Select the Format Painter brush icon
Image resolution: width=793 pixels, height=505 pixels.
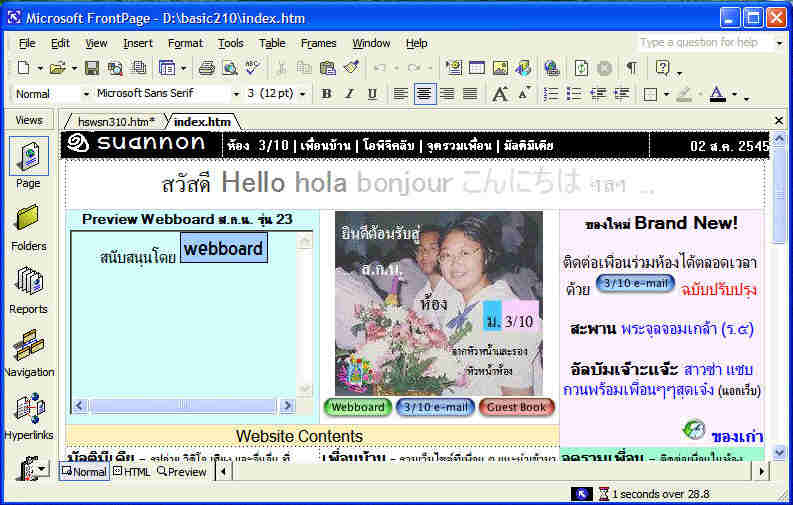click(351, 68)
